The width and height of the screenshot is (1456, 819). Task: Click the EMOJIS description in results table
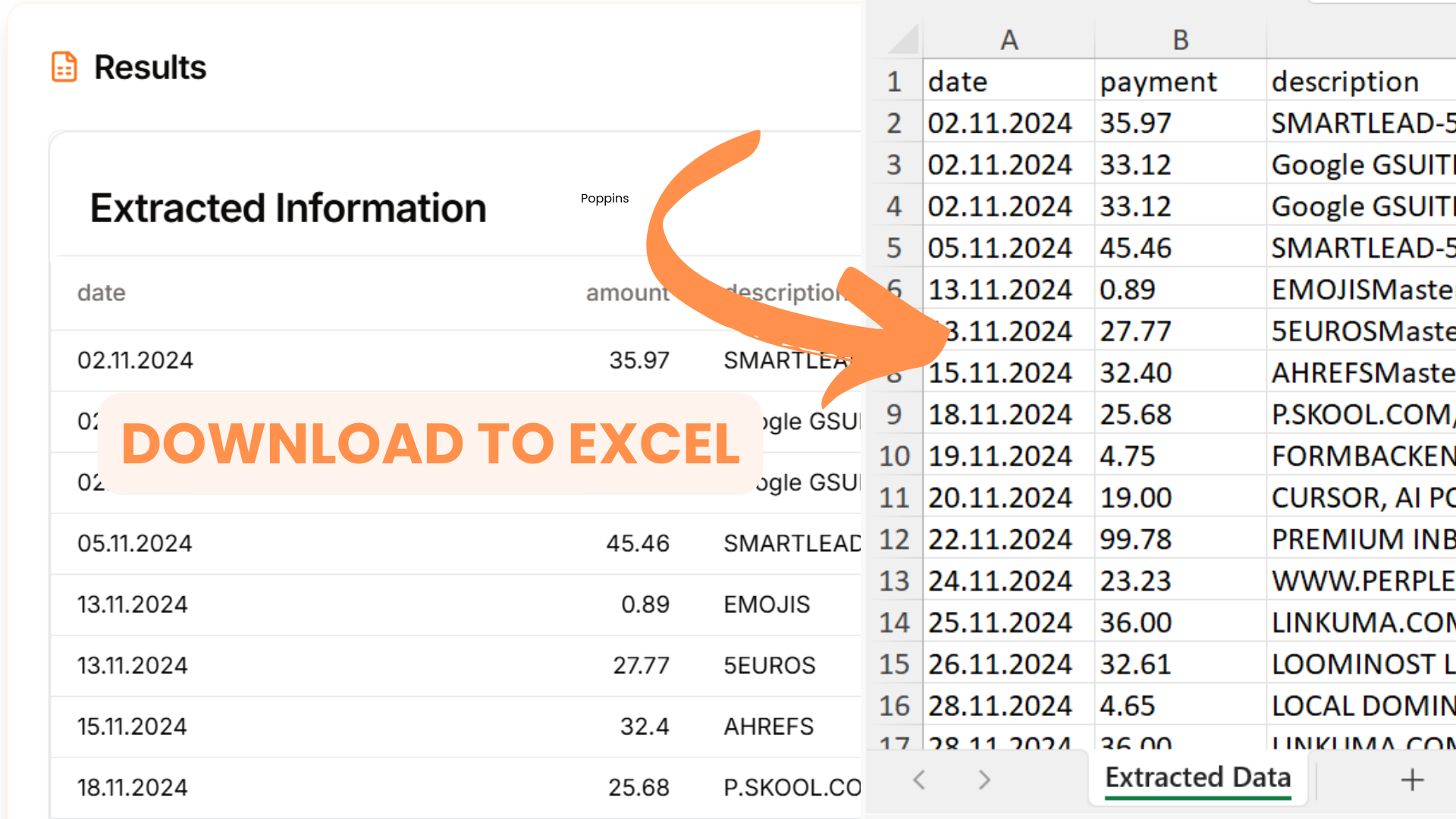click(x=767, y=604)
